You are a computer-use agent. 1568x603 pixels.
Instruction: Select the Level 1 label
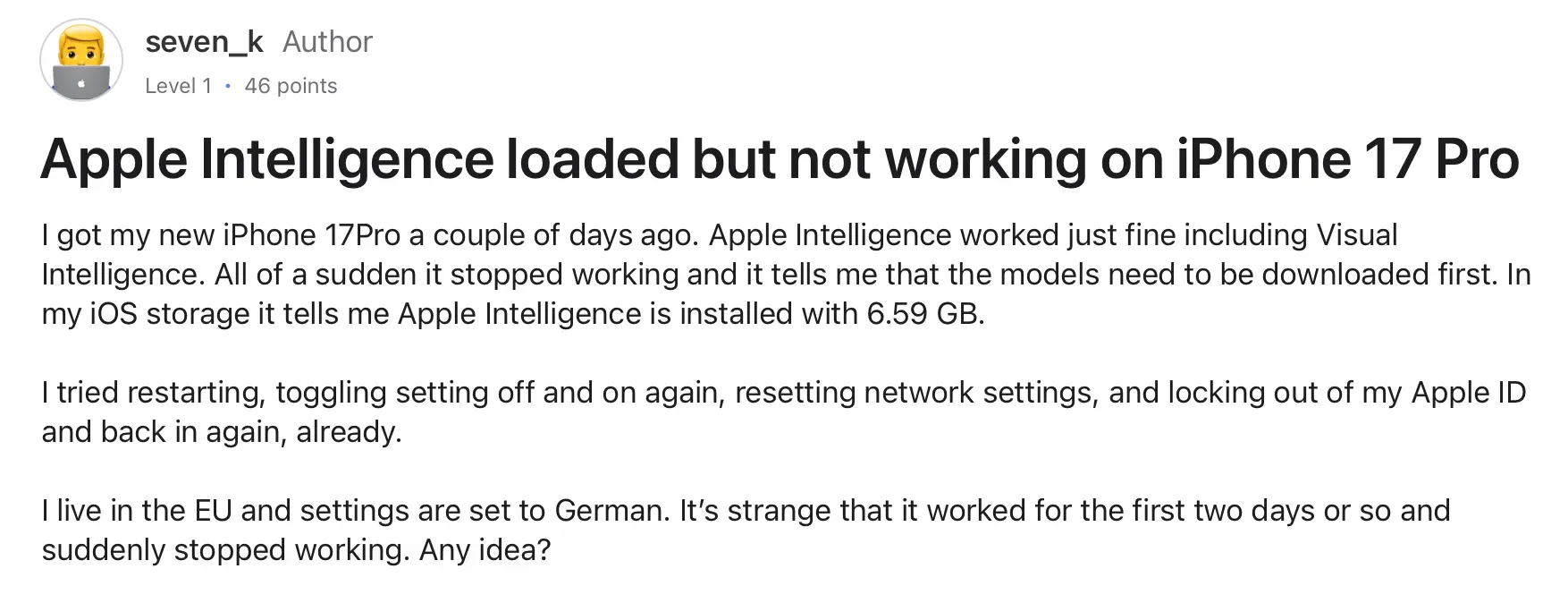tap(179, 86)
